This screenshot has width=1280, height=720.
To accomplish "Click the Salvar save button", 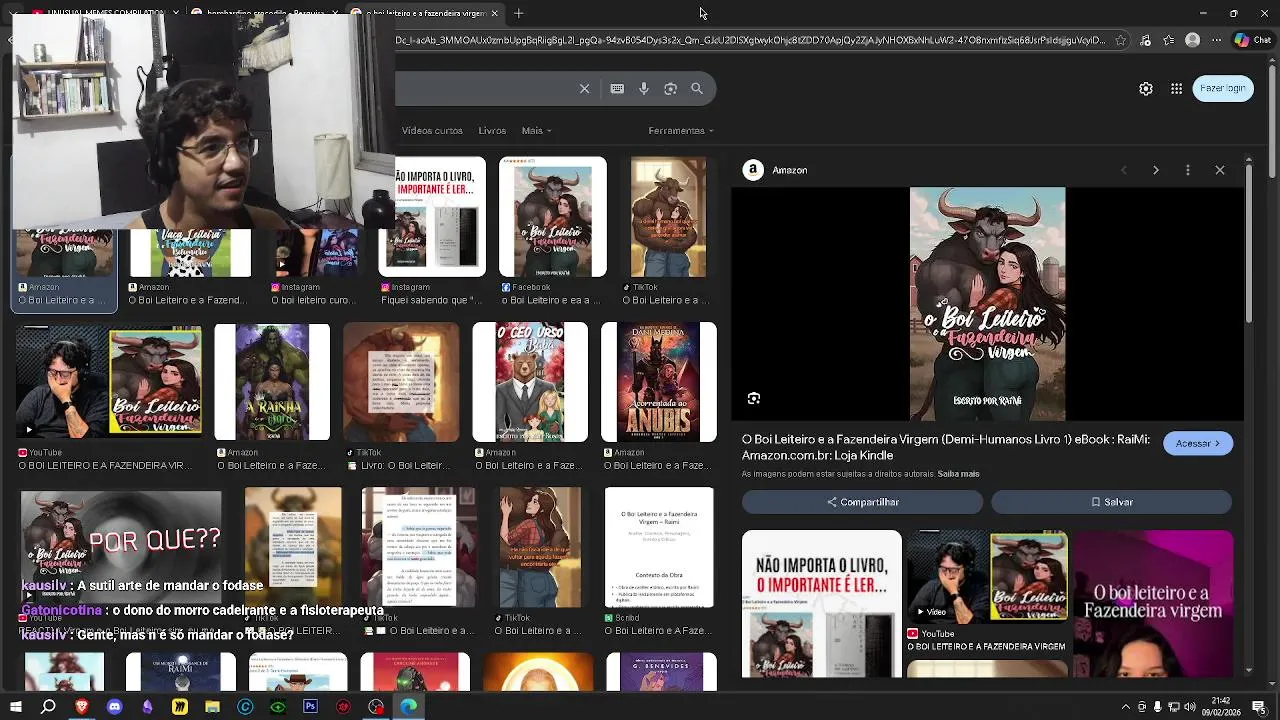I will point(1111,502).
